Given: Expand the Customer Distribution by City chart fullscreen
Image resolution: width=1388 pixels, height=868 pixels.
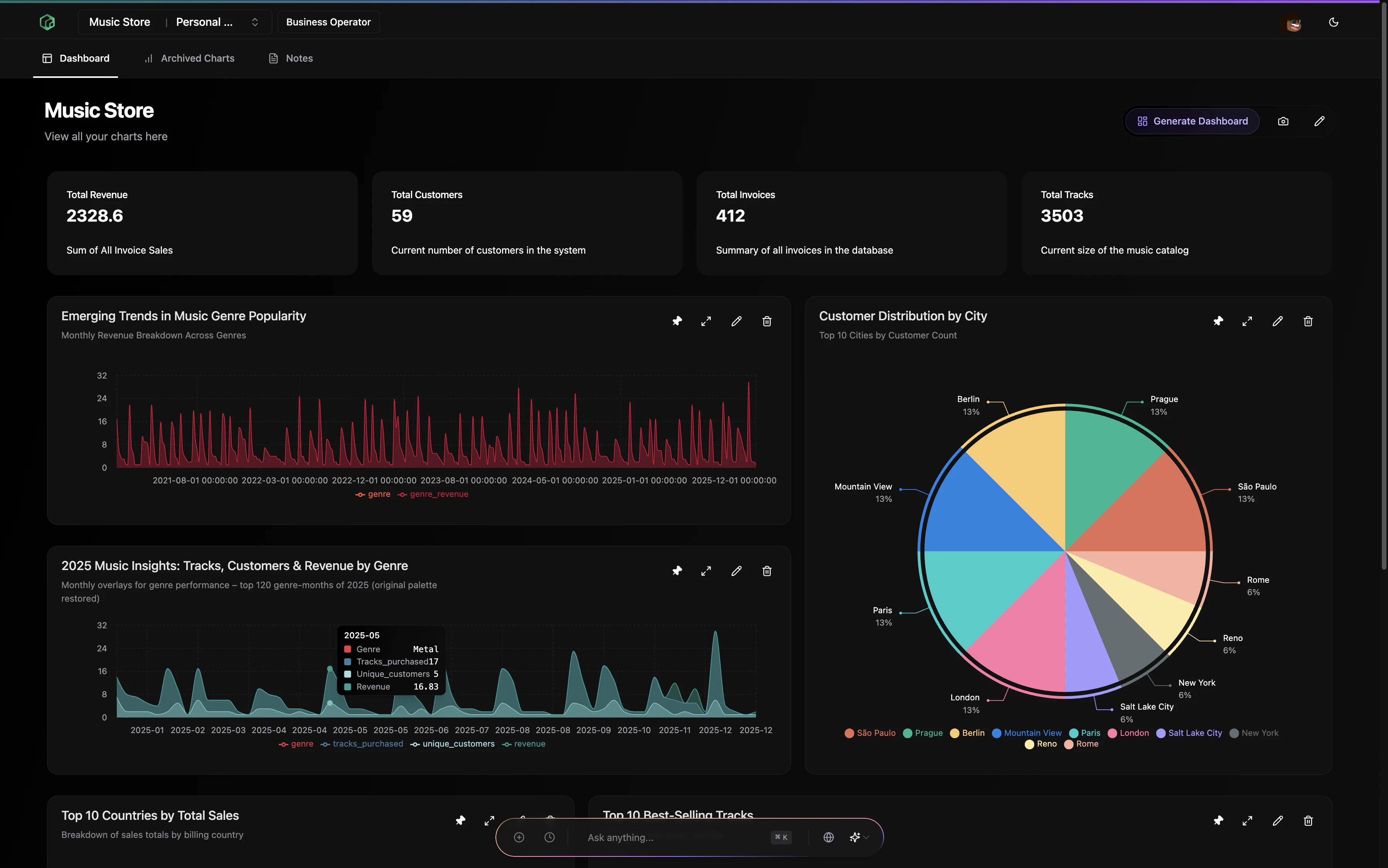Looking at the screenshot, I should 1247,321.
